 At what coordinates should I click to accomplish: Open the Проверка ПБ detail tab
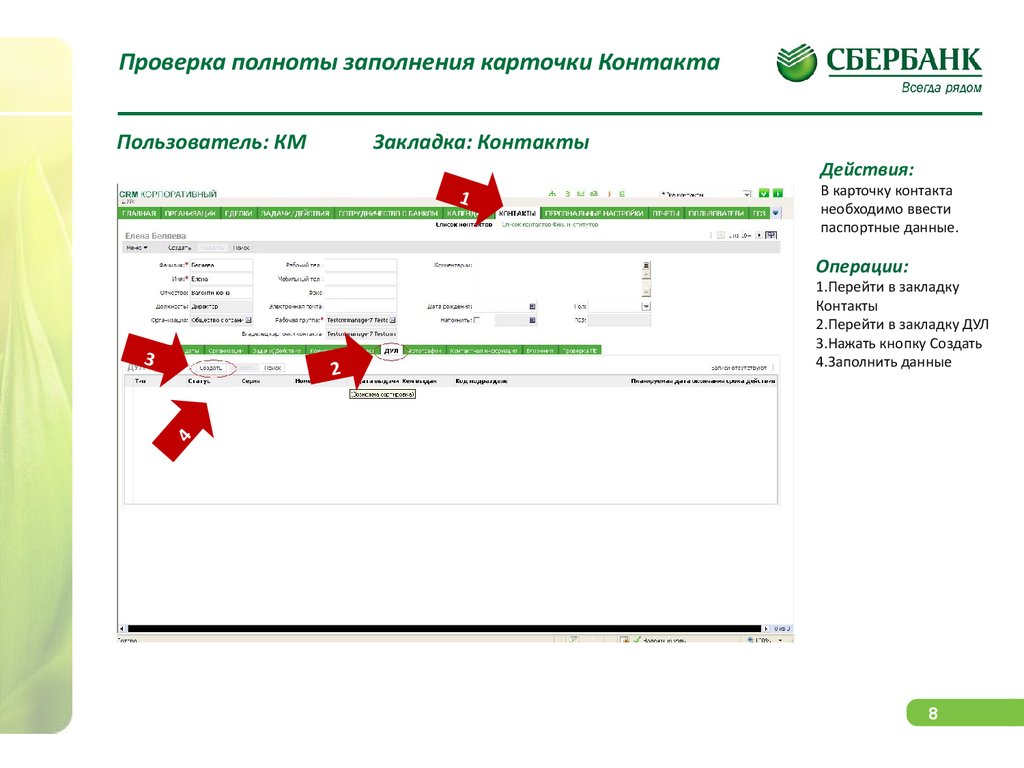[579, 351]
